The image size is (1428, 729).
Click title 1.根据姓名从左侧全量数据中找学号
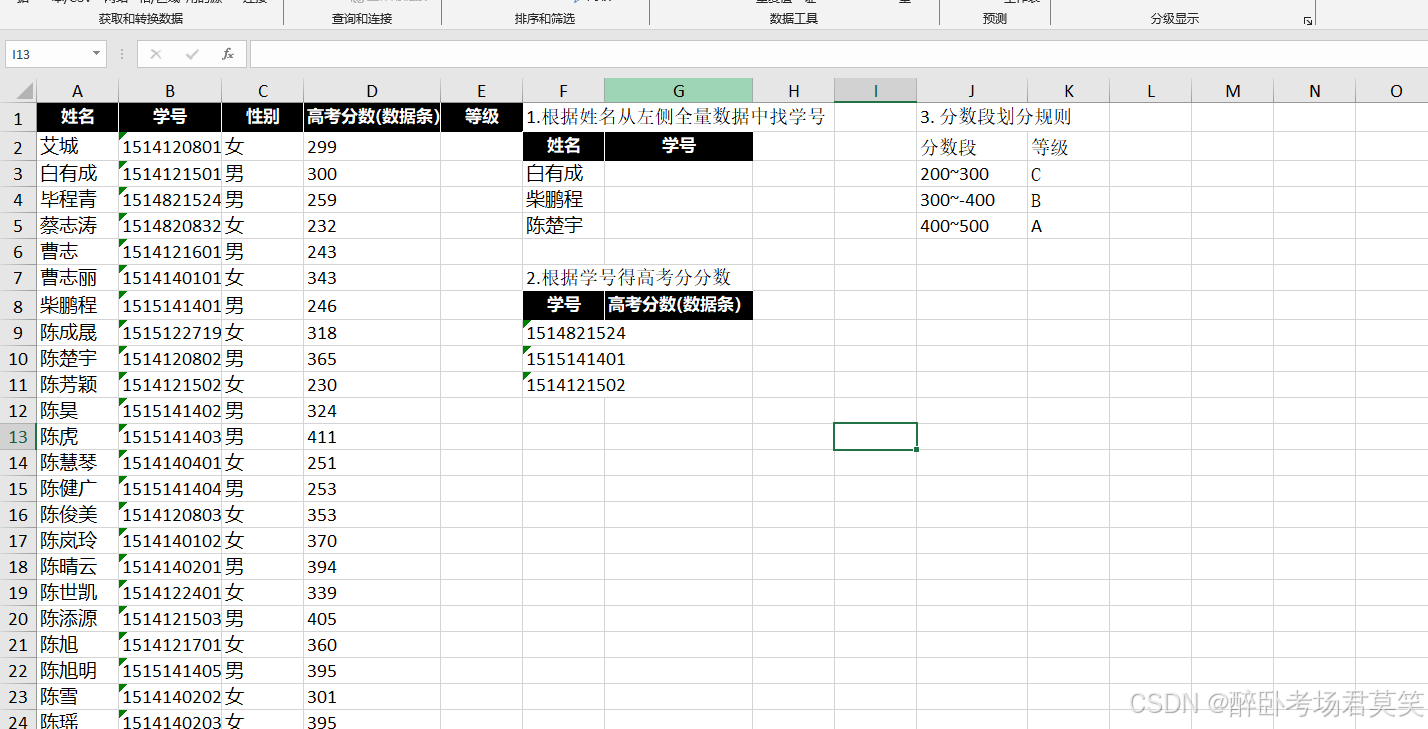point(676,117)
